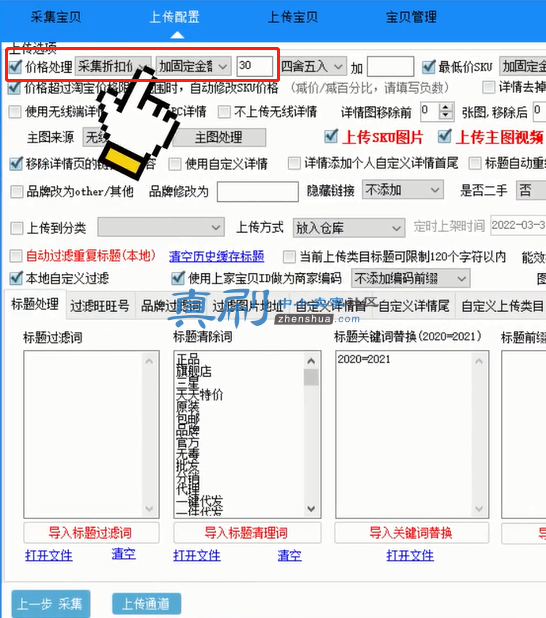The height and width of the screenshot is (618, 546).
Task: Click the 标题清除词 scrollbar down arrow
Action: tap(311, 508)
